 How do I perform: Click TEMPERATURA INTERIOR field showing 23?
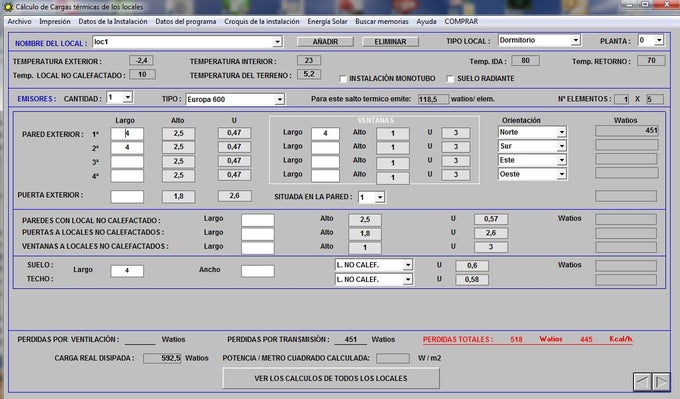point(309,61)
